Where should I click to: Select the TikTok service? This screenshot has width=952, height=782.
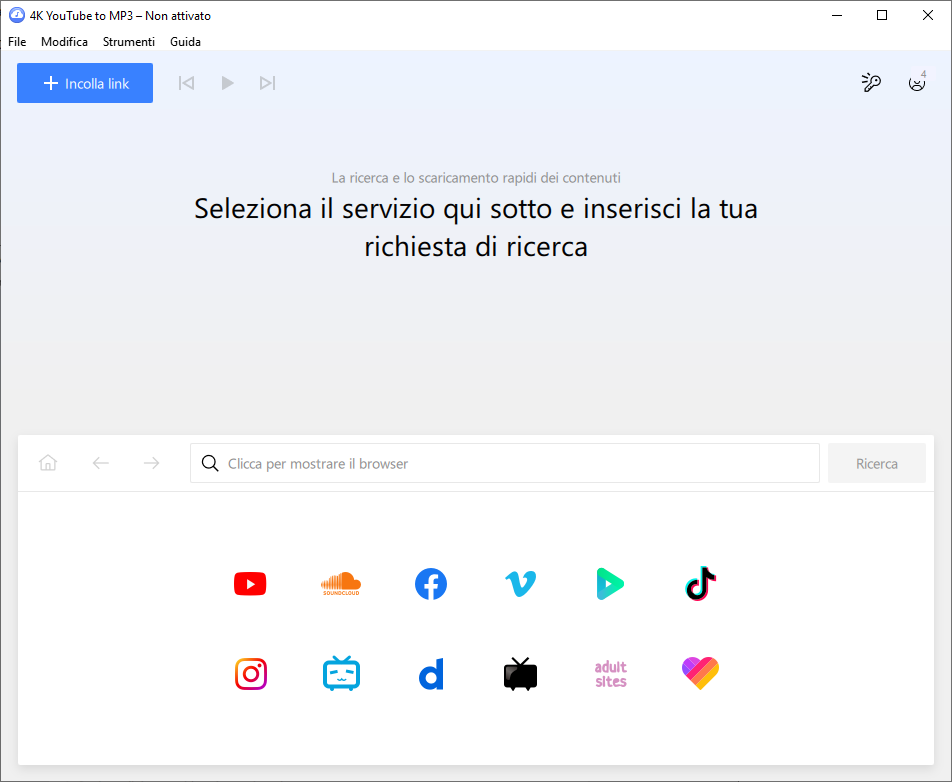click(701, 584)
